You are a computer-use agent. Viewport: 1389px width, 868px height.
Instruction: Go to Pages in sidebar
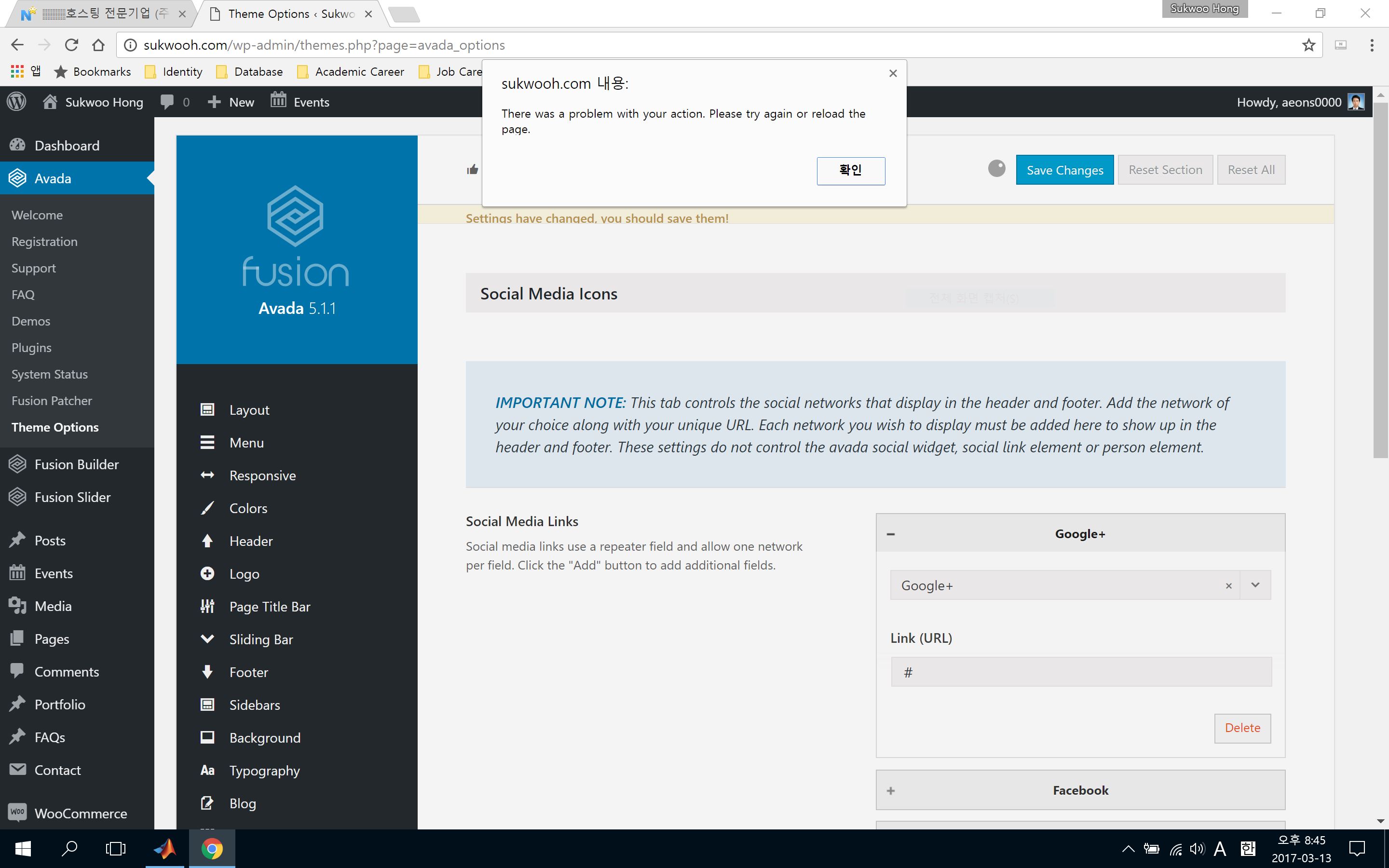coord(77,638)
